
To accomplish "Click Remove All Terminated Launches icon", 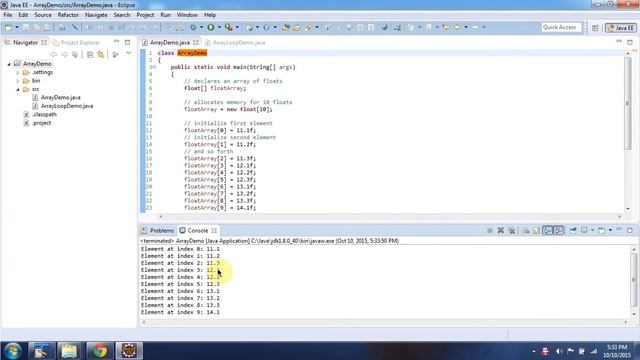I will 512,231.
